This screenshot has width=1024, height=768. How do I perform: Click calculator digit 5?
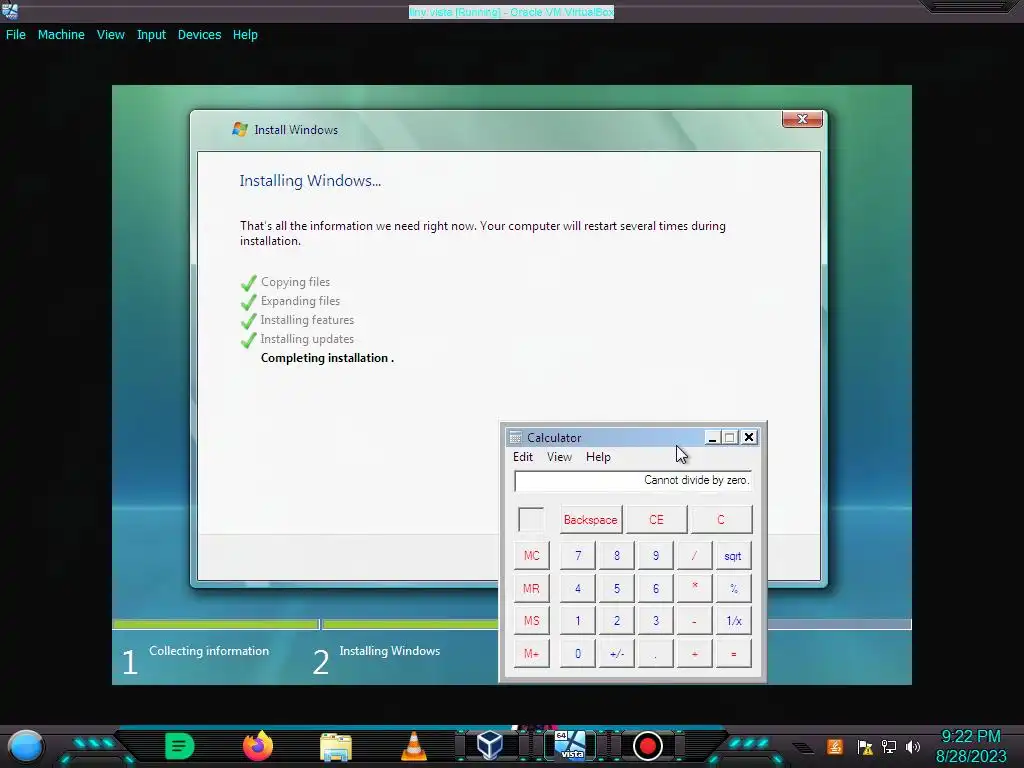616,588
